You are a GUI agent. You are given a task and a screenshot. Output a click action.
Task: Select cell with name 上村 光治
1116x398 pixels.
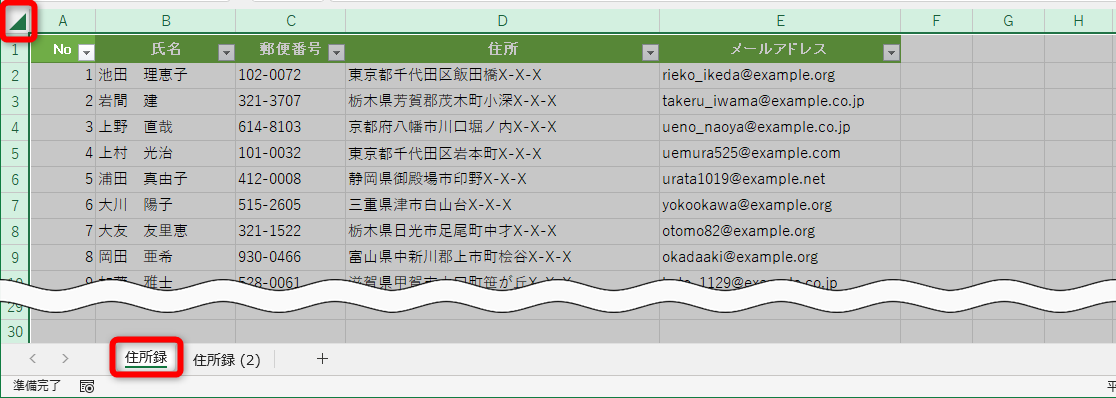click(166, 154)
